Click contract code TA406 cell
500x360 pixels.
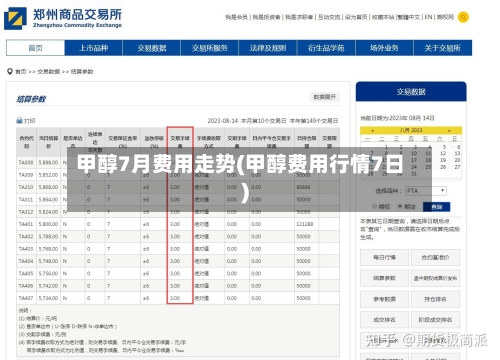pyautogui.click(x=26, y=286)
